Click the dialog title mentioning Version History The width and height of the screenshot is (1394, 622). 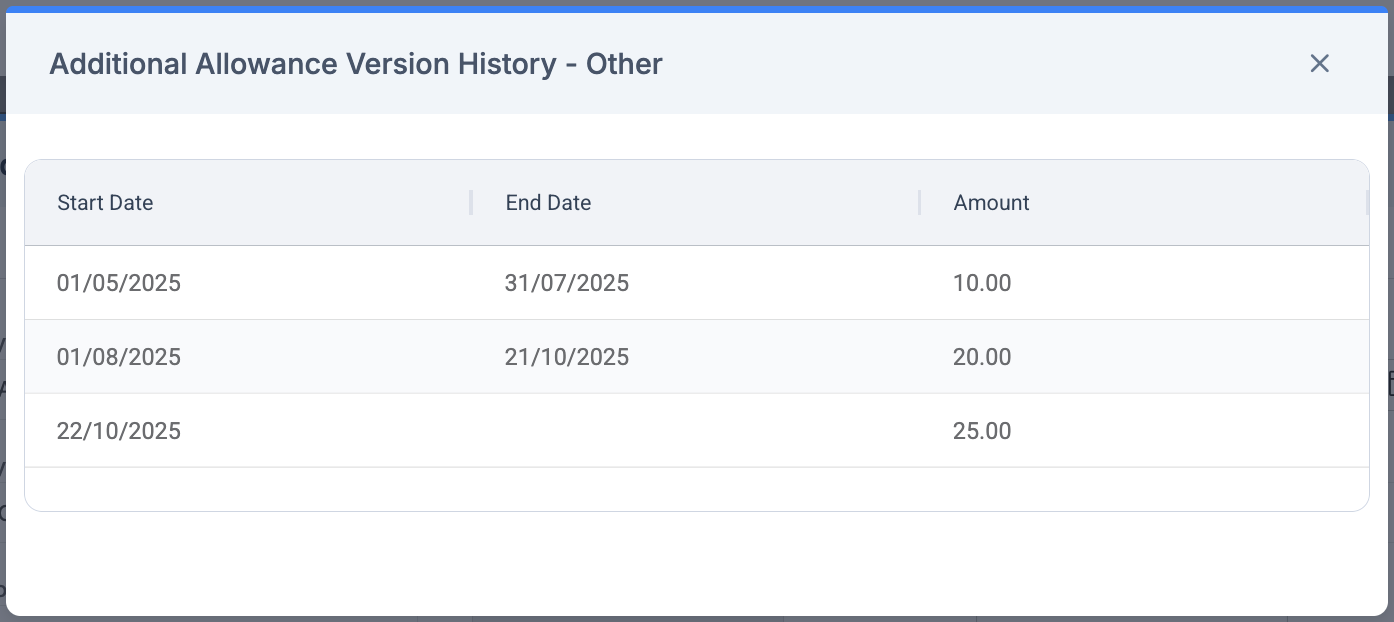[356, 64]
